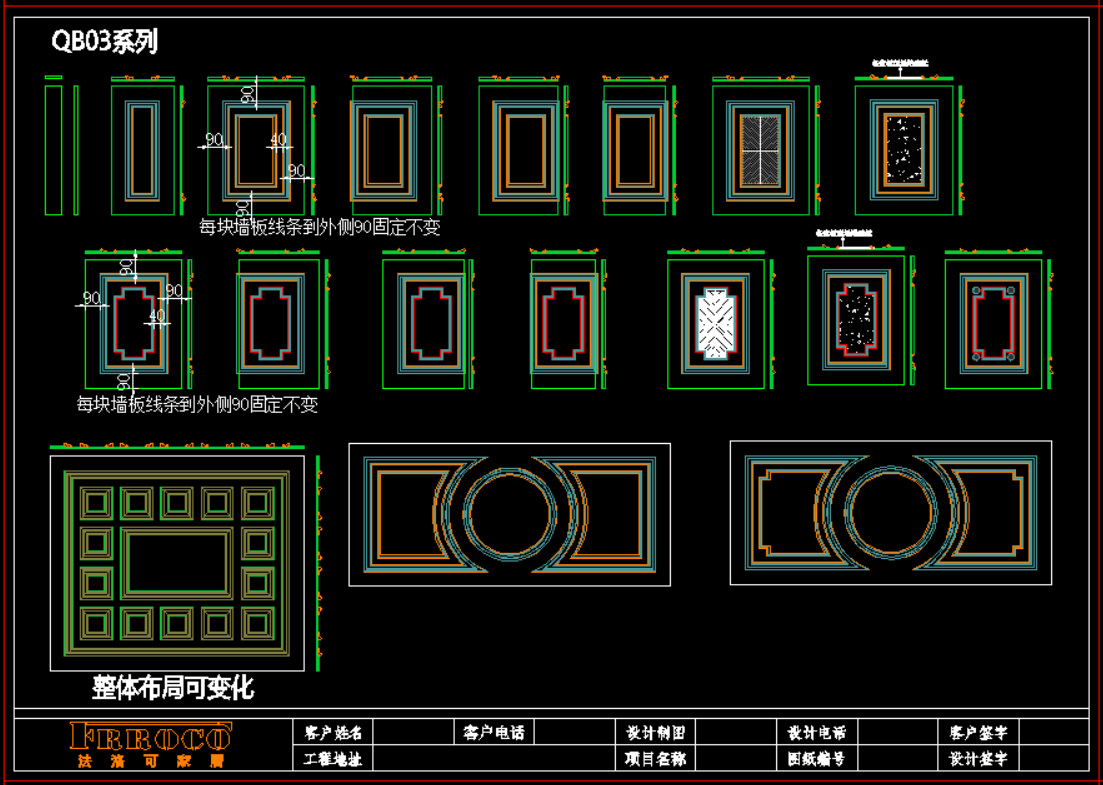Screen dimensions: 1103x785
Task: Click the 设计电话 label cell
Action: pos(816,733)
